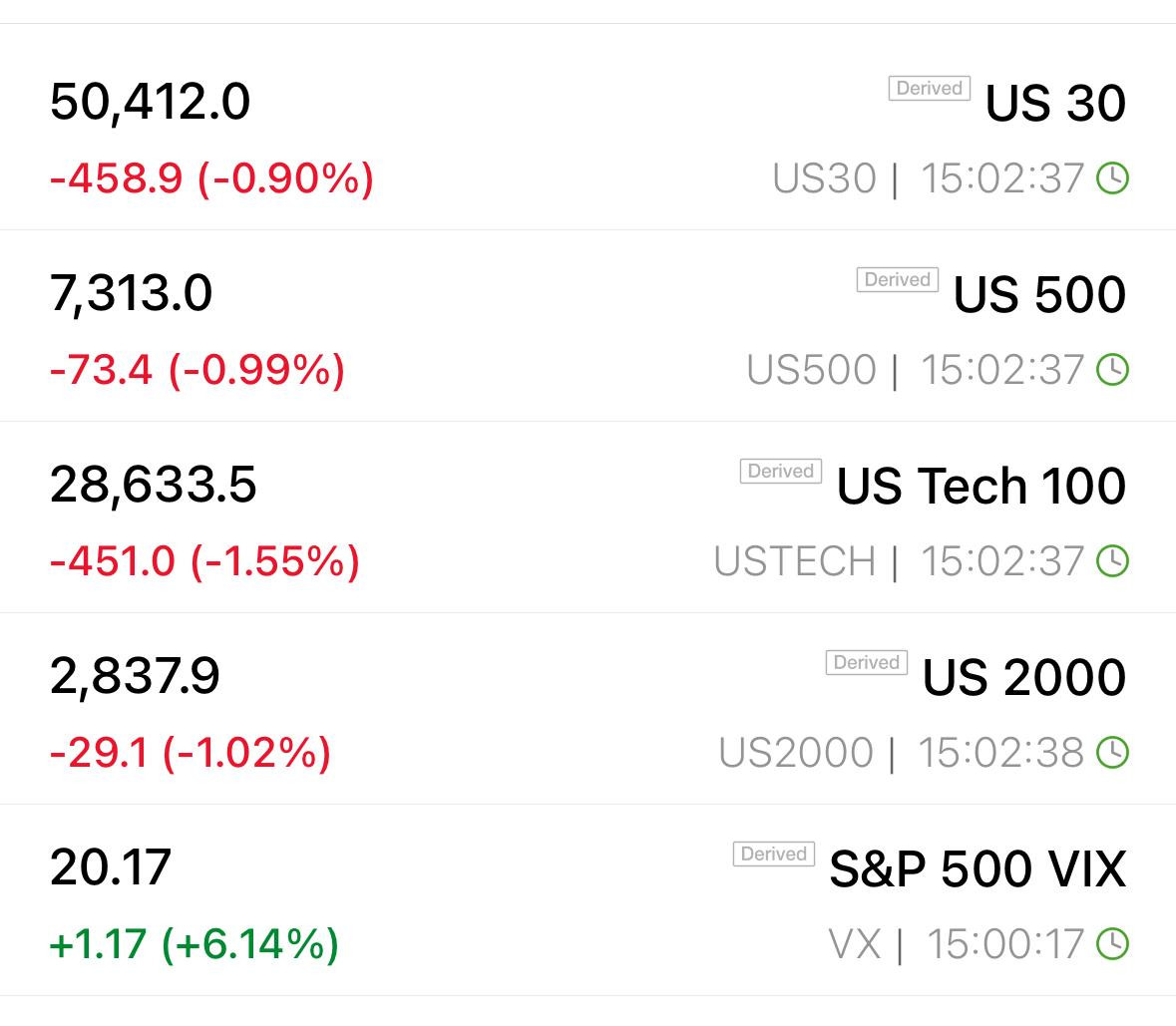Select the Derived badge next to S&P 500 VIX

[x=773, y=854]
